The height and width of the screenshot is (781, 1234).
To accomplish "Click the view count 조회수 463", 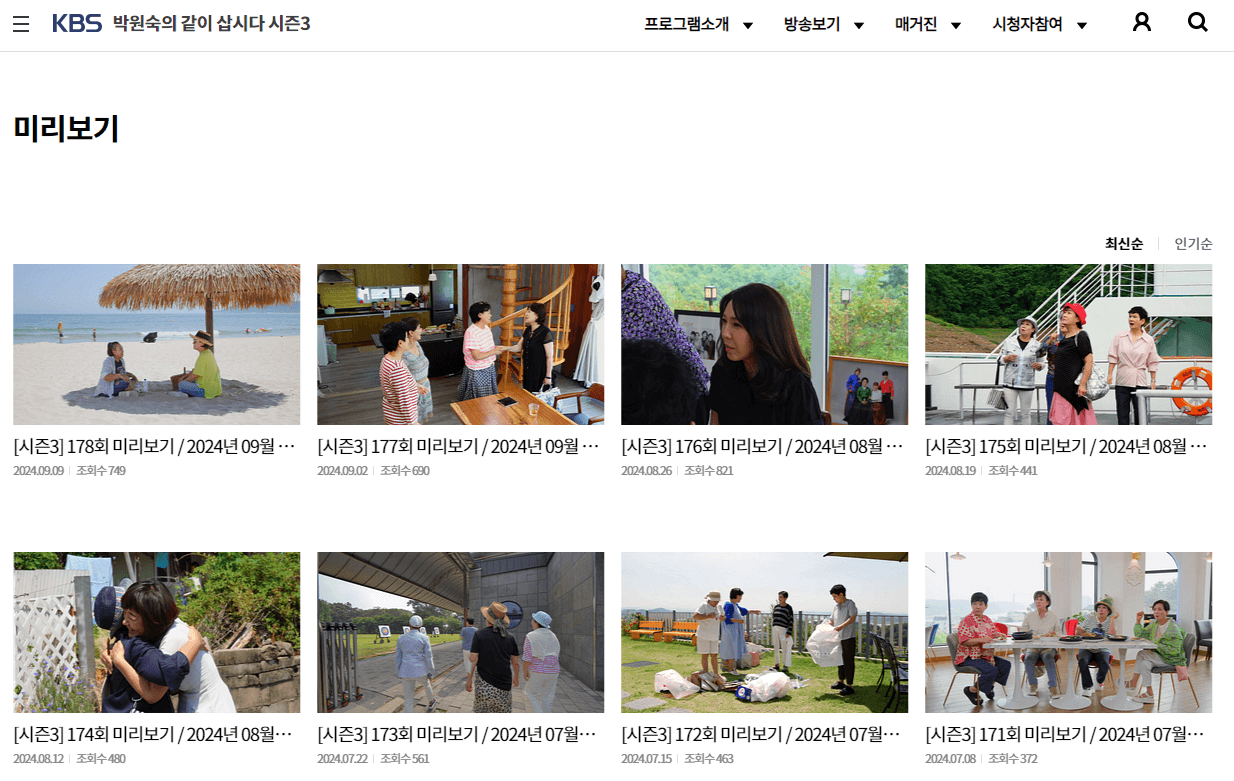I will tap(709, 759).
